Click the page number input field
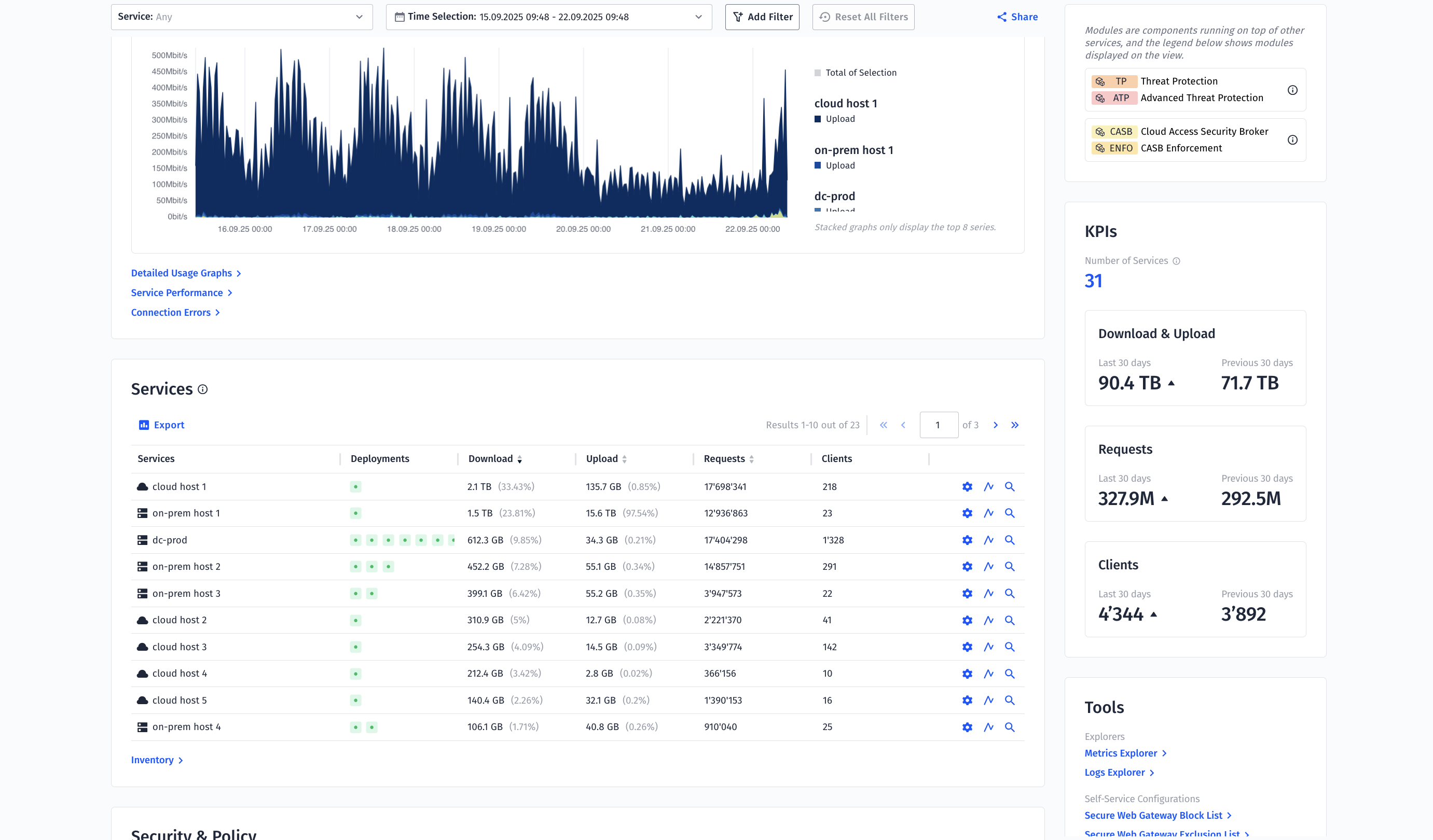 coord(938,425)
